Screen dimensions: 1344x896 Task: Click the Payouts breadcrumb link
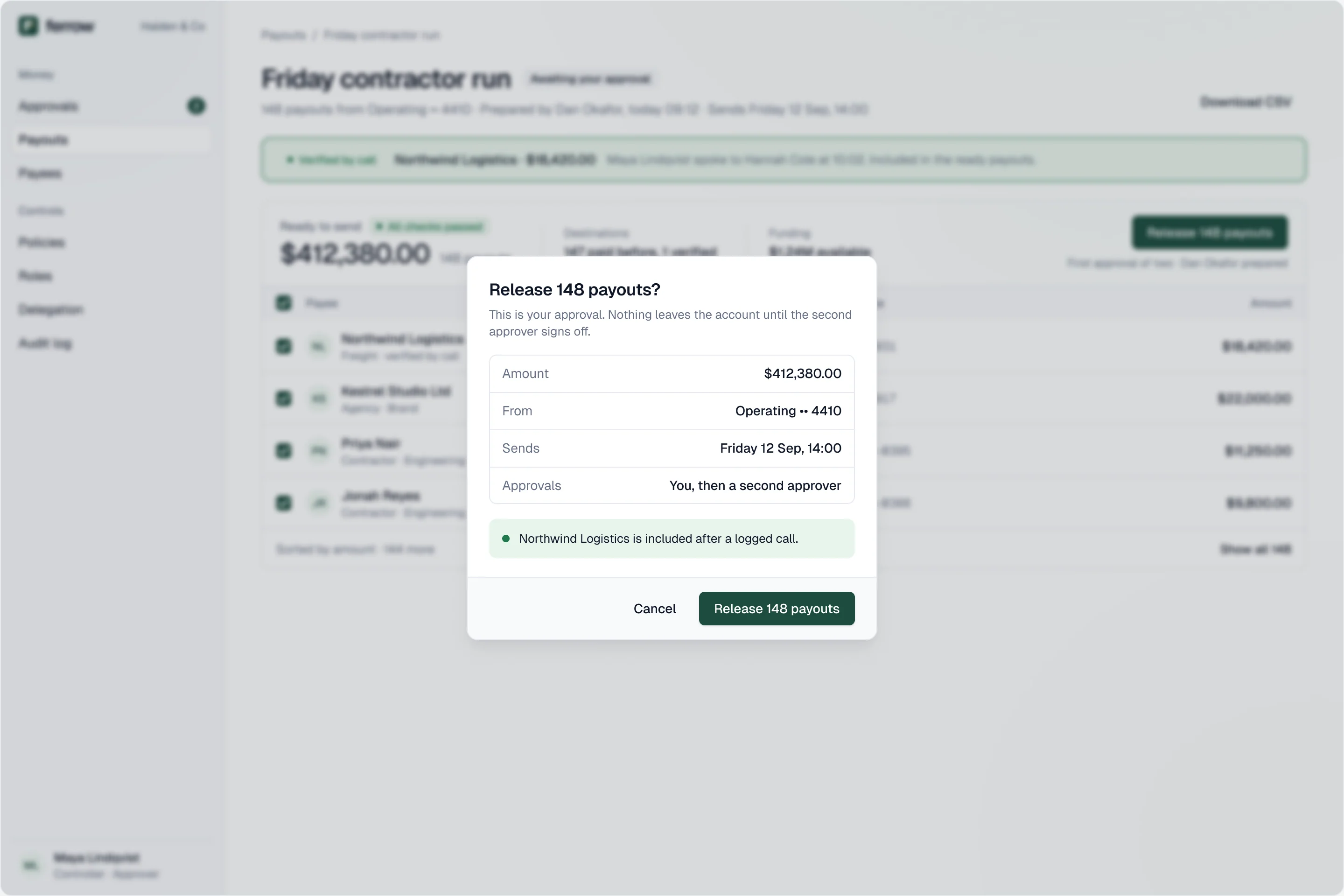(x=283, y=35)
